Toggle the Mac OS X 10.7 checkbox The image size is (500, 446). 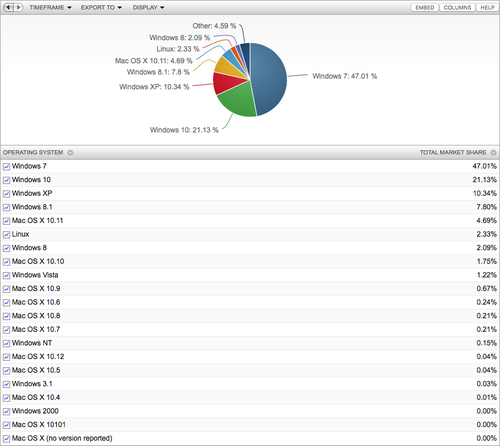click(6, 330)
